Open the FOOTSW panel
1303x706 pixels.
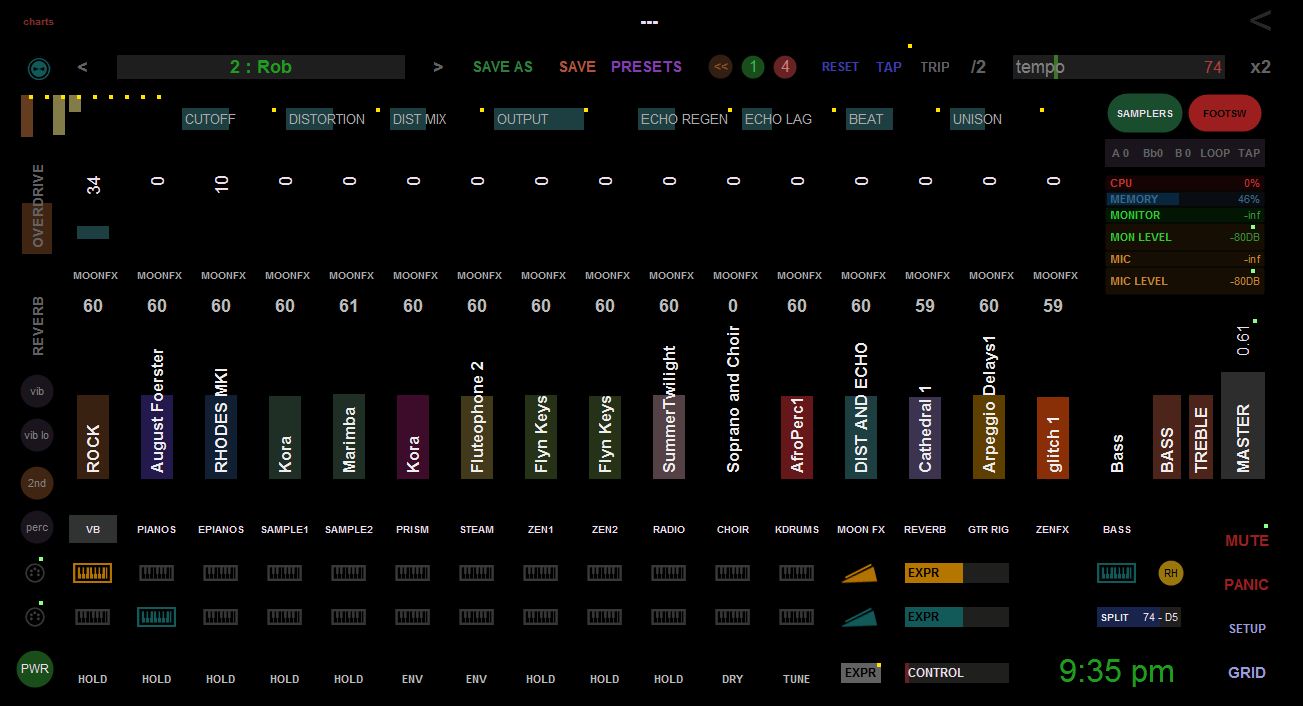(x=1224, y=114)
